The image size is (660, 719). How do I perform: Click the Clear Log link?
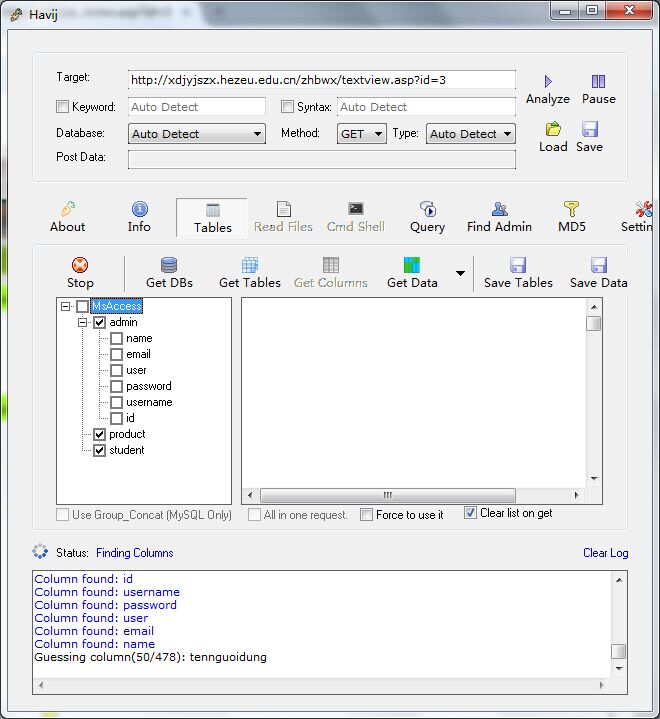[x=605, y=553]
